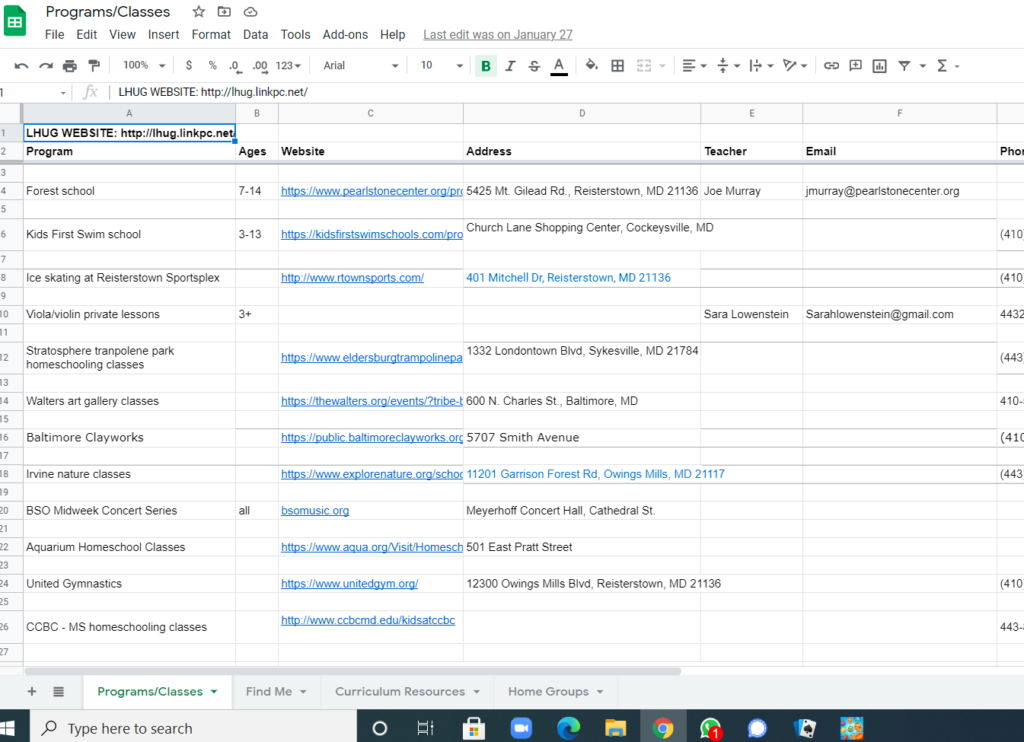Click the insert comment icon
Image resolution: width=1024 pixels, height=742 pixels.
pos(855,65)
